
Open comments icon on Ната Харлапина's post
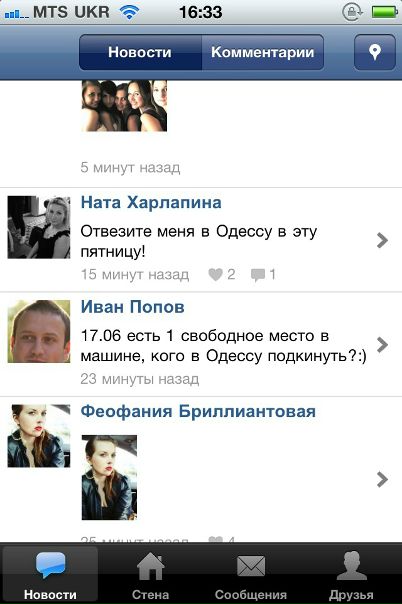pos(258,275)
